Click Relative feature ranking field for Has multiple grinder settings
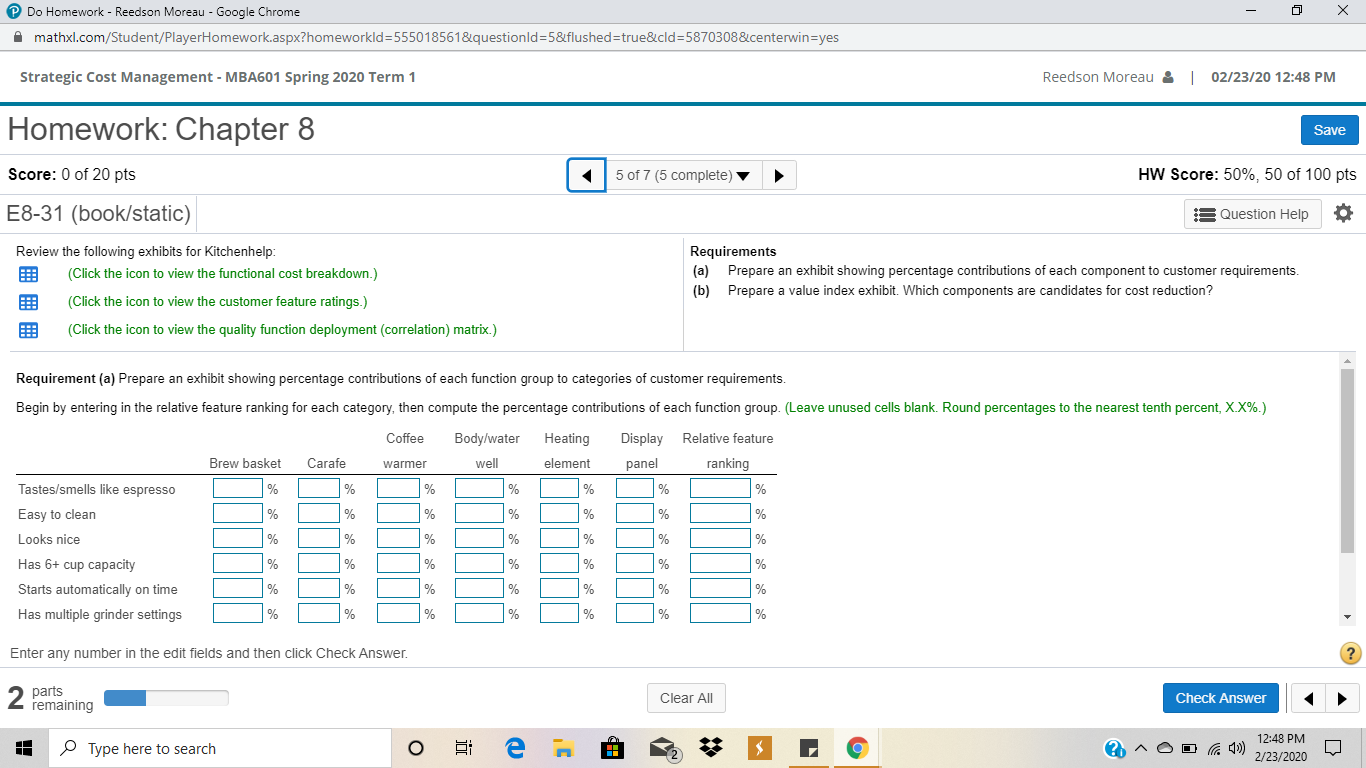The width and height of the screenshot is (1366, 768). [x=720, y=614]
